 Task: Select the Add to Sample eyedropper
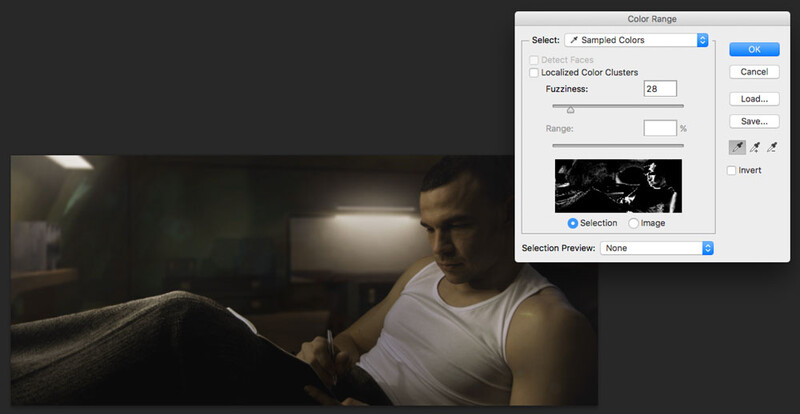pyautogui.click(x=755, y=148)
